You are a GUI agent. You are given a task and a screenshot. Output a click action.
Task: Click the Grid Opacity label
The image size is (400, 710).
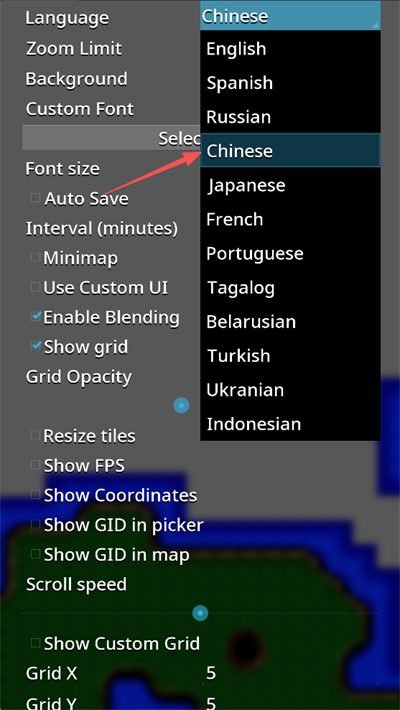pos(79,377)
